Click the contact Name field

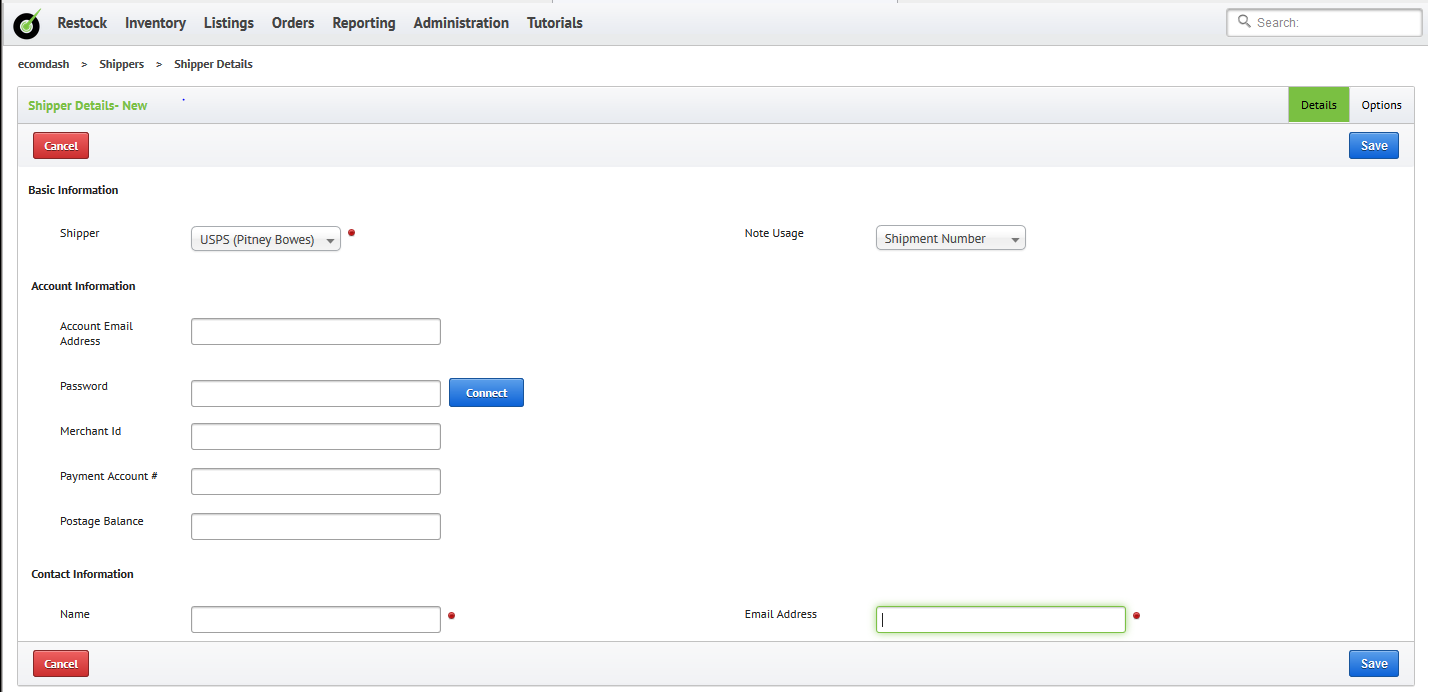pos(316,619)
